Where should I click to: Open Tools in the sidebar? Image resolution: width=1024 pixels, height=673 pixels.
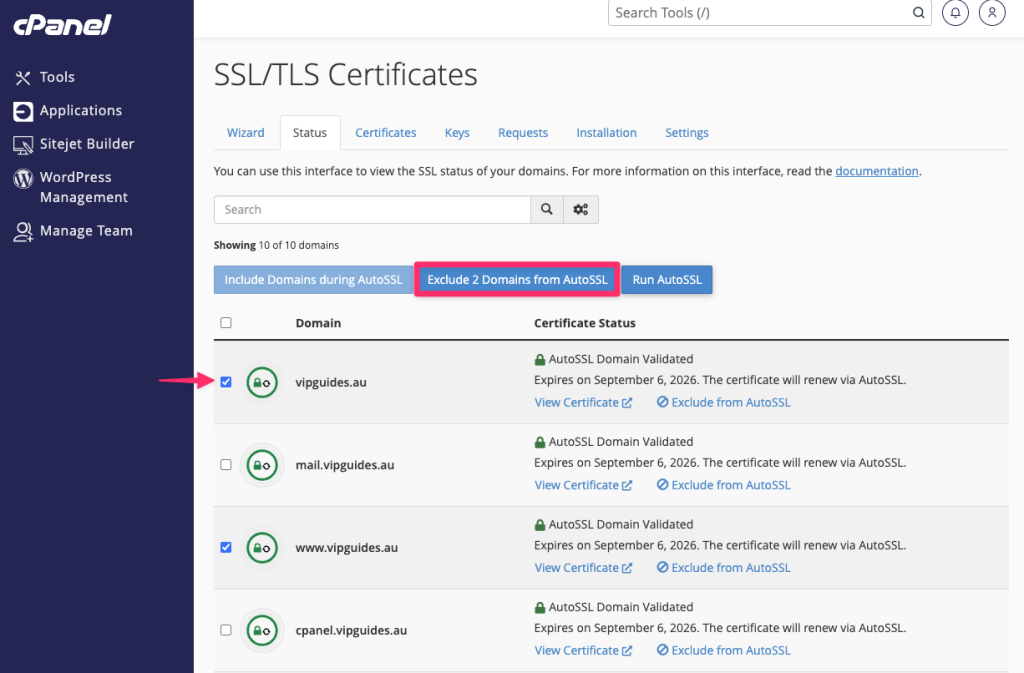(x=44, y=77)
